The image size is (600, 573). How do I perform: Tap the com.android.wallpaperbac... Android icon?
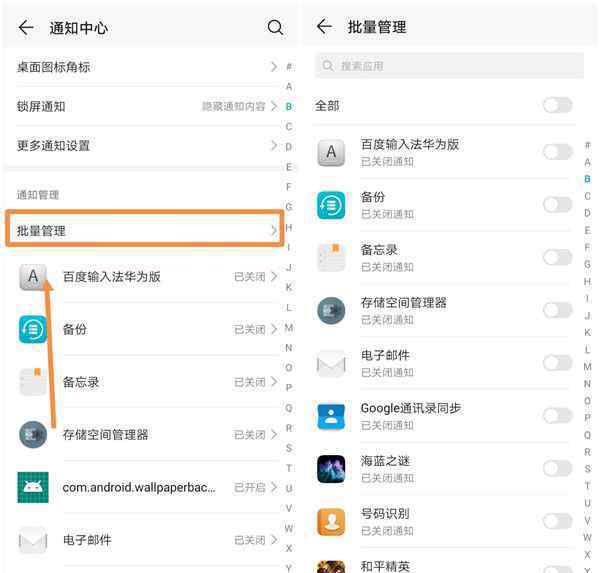pos(33,487)
